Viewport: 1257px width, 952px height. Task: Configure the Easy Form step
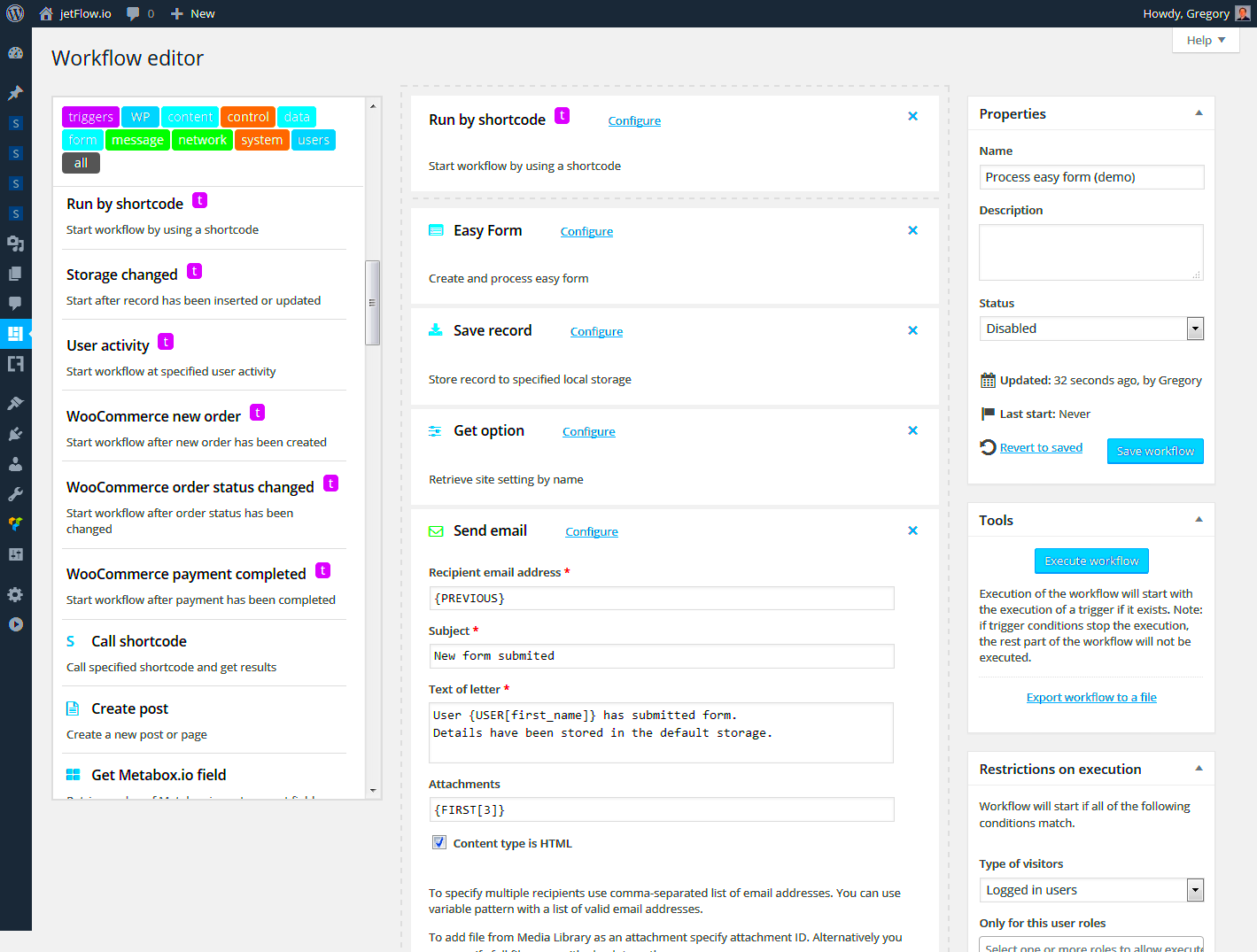coord(586,232)
